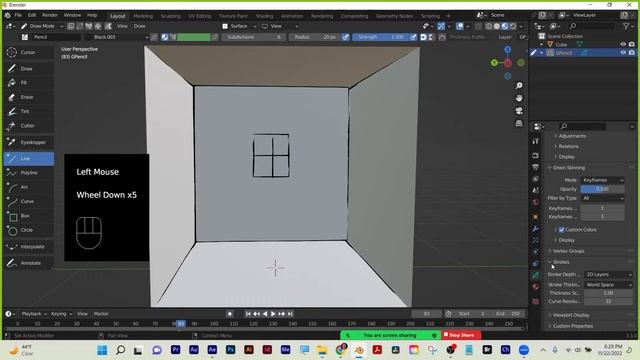The image size is (640, 360).
Task: Click the viewport pan hand icon
Action: point(519,98)
